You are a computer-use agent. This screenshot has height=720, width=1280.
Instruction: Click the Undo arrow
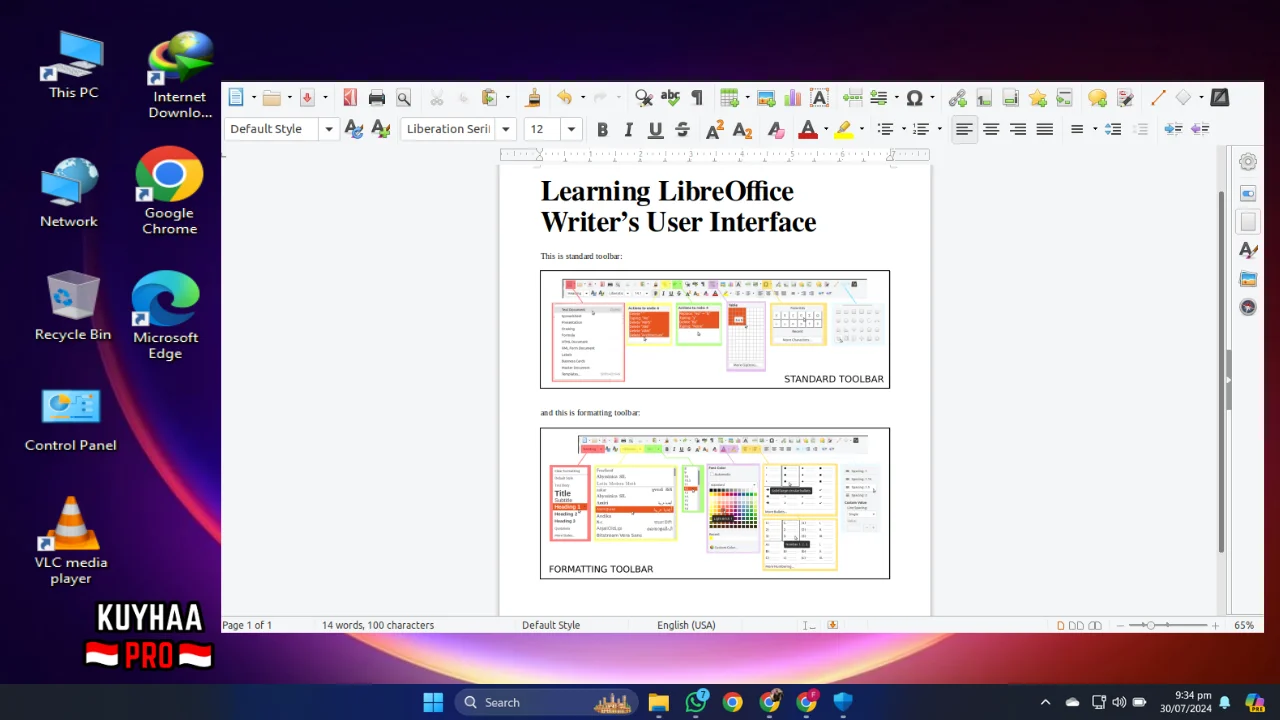564,97
